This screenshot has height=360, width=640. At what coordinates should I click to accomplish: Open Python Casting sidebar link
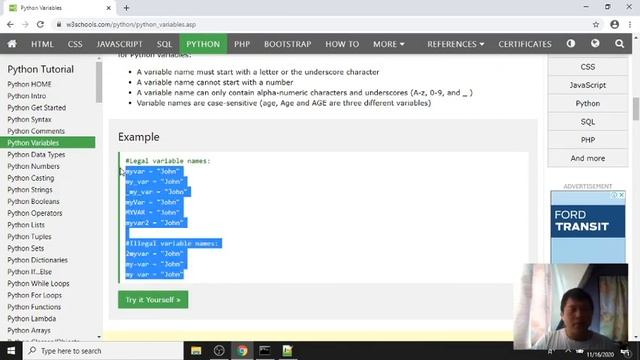point(31,178)
